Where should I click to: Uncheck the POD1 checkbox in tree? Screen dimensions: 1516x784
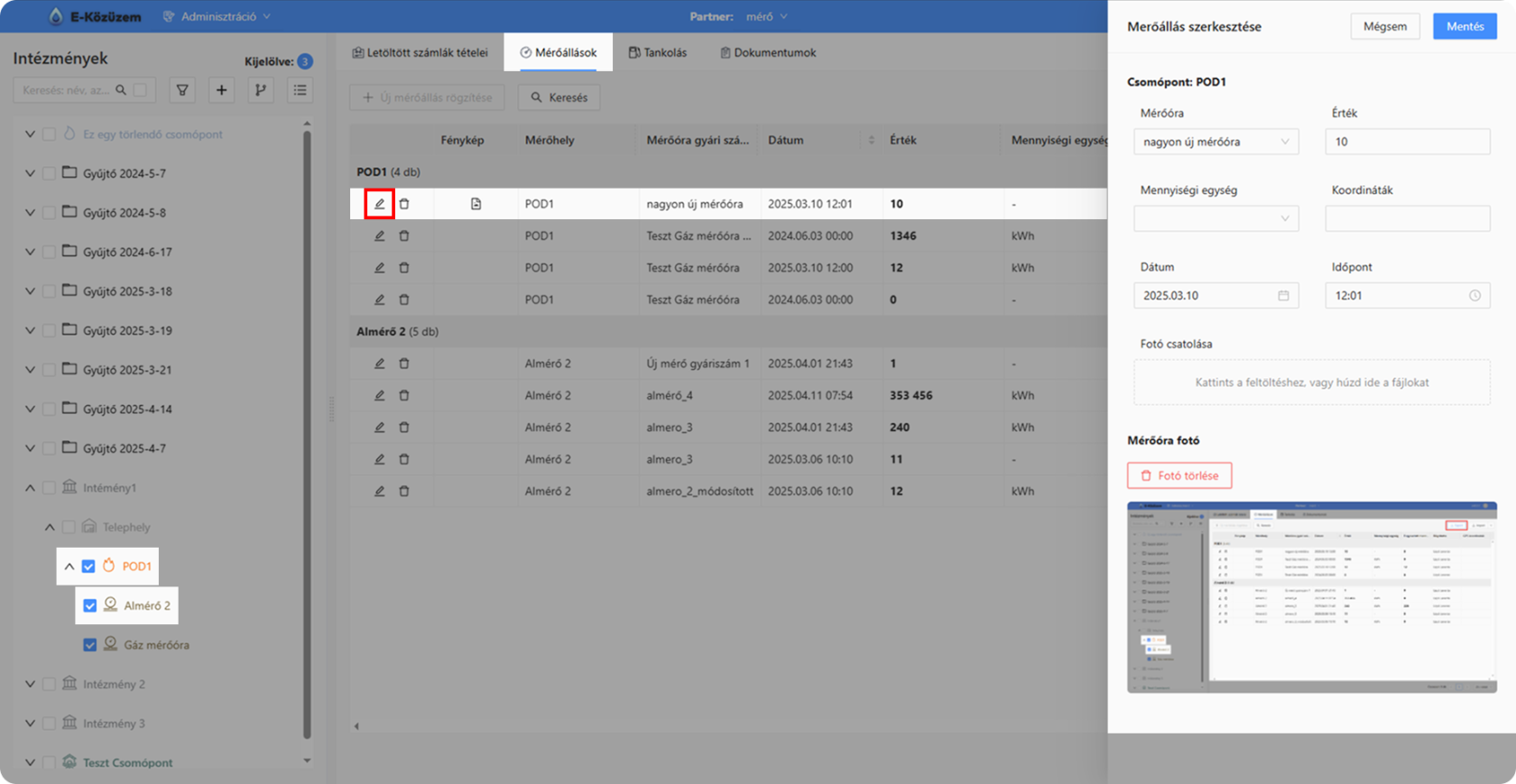(x=88, y=567)
